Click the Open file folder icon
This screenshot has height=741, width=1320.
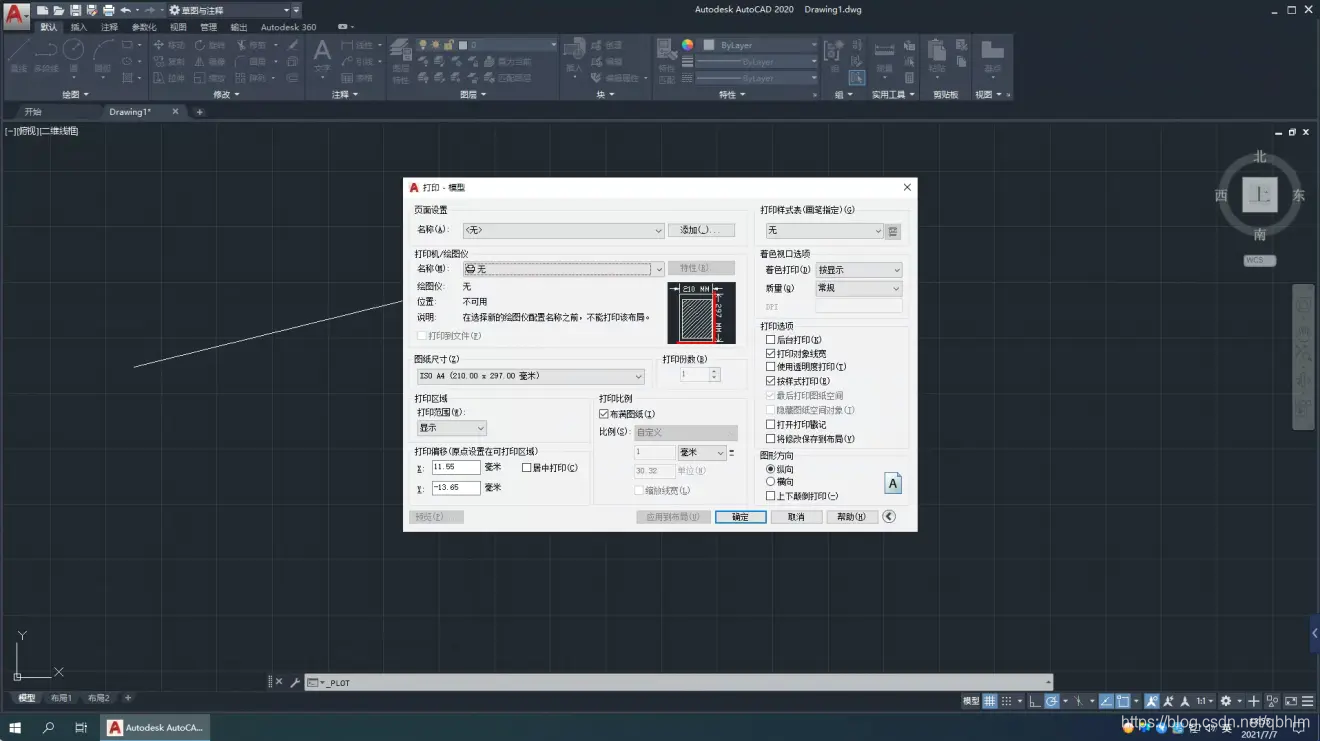click(x=59, y=10)
